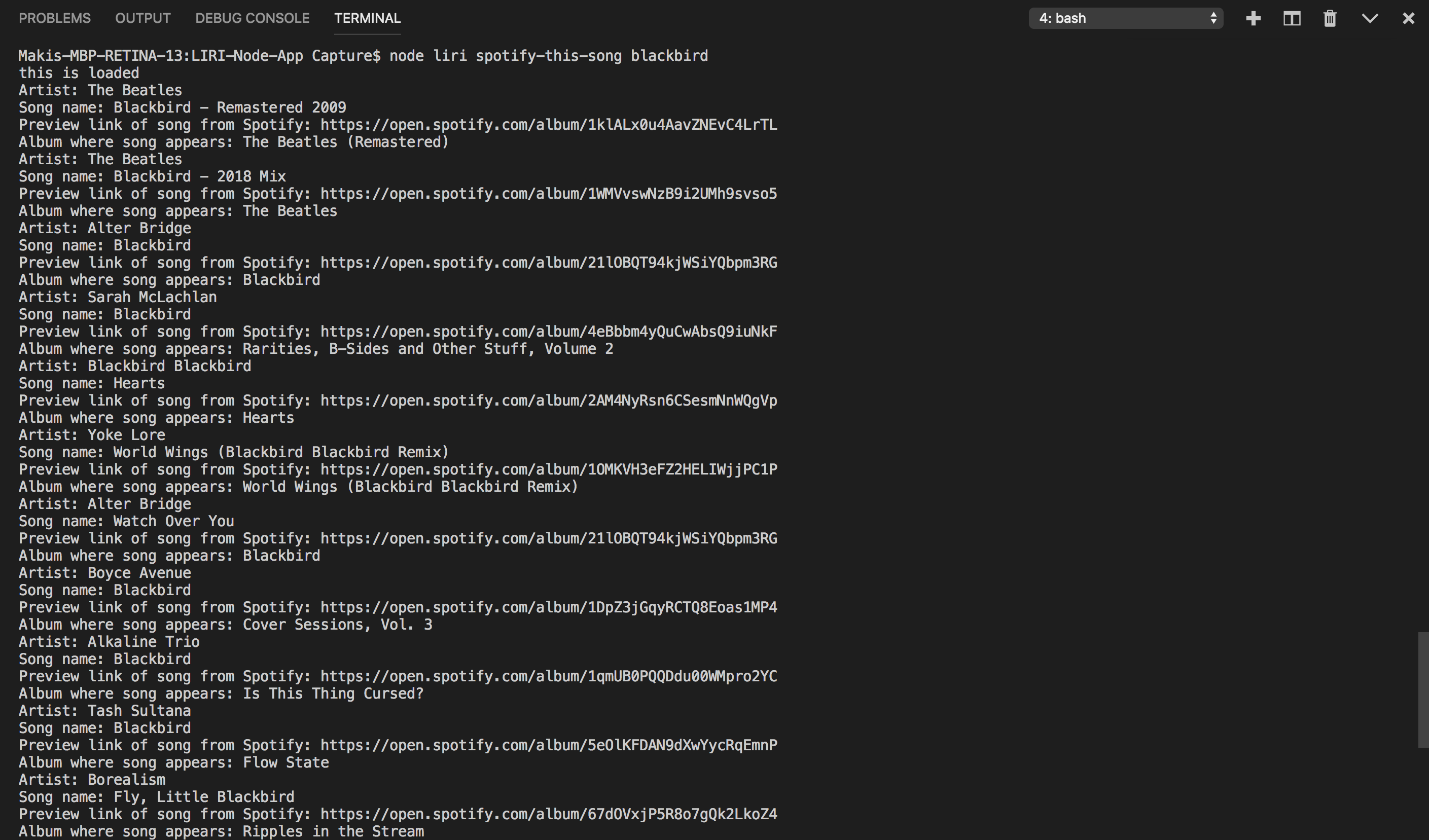Switch to the OUTPUT tab
Screen dimensions: 1429x840
pyautogui.click(x=143, y=18)
